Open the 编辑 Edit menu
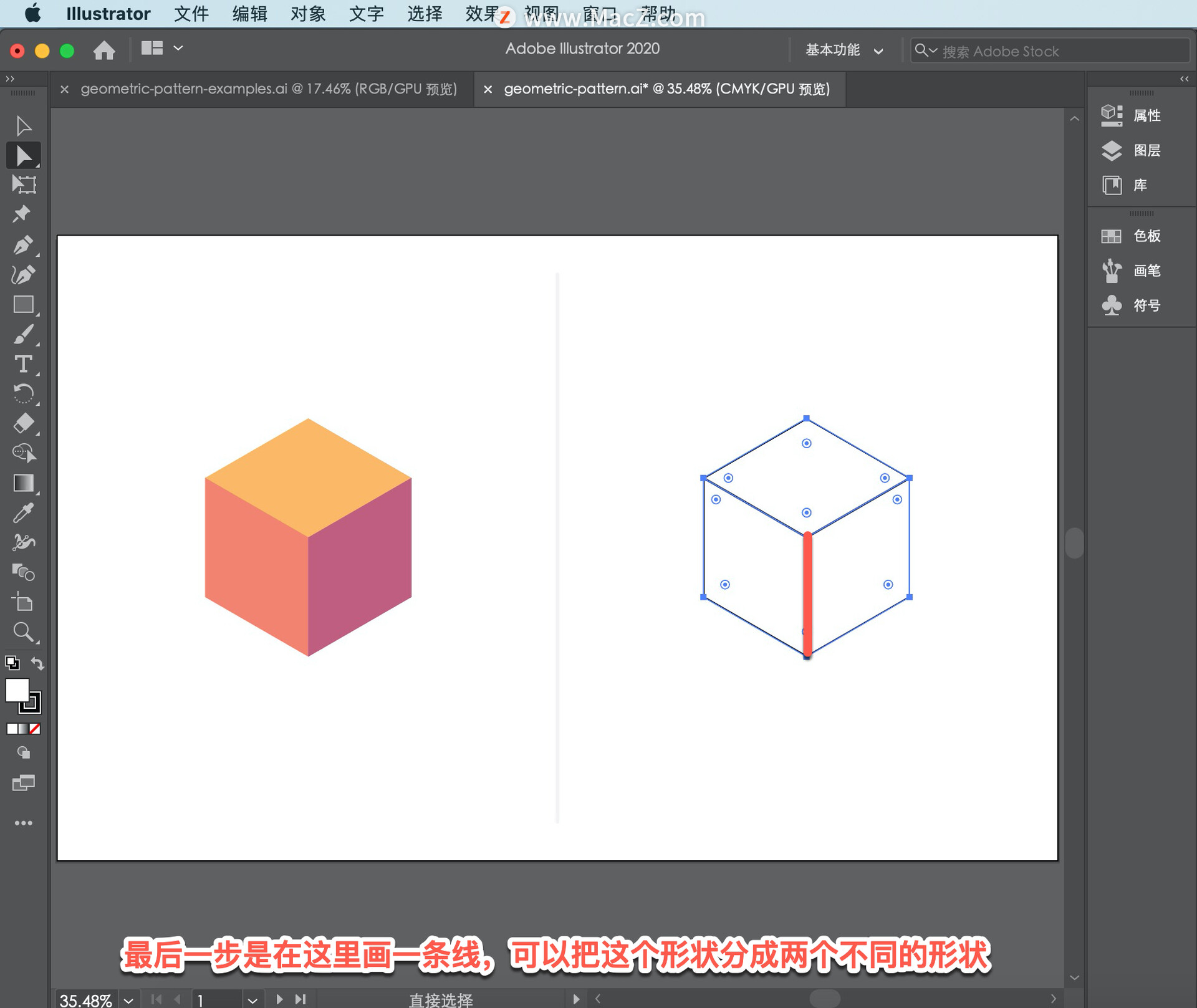 (249, 14)
